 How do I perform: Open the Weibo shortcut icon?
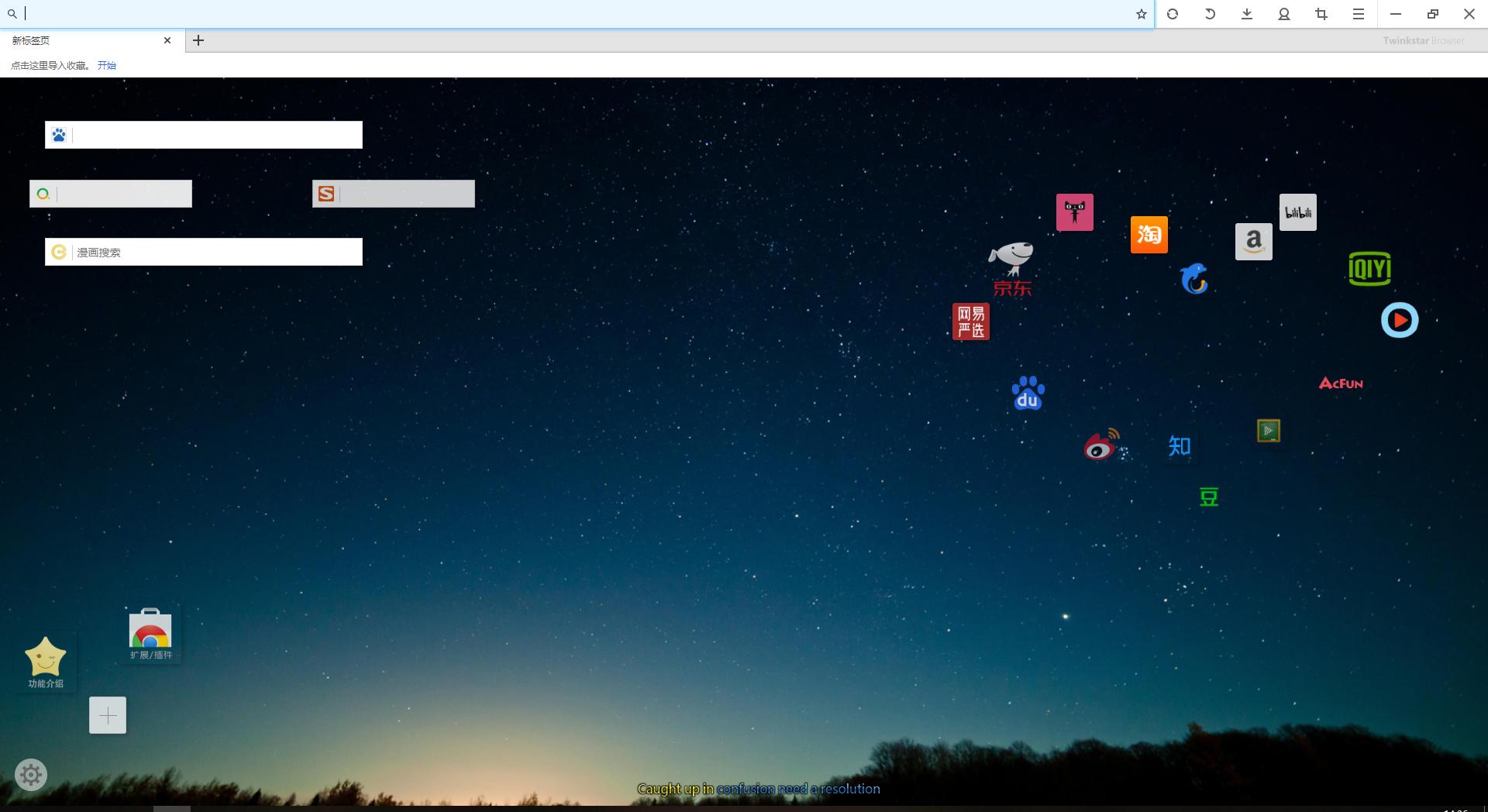1101,444
